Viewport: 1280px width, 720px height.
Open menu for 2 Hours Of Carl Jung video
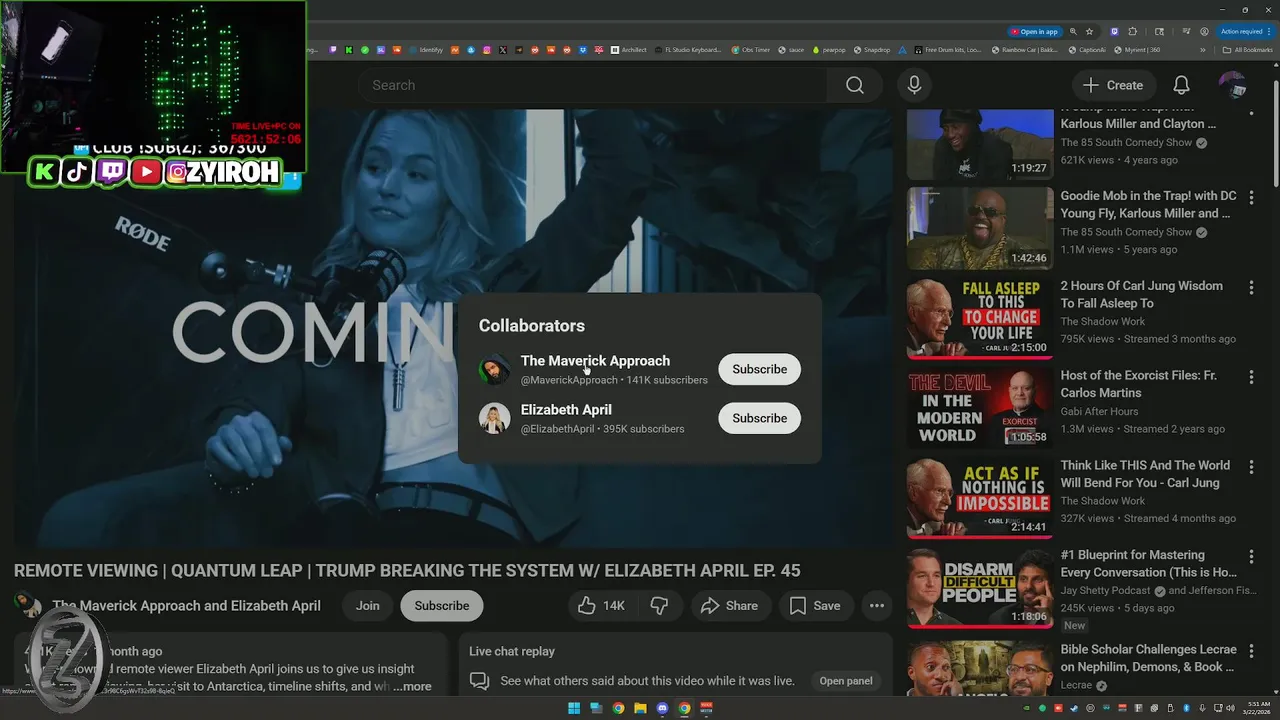[1251, 287]
